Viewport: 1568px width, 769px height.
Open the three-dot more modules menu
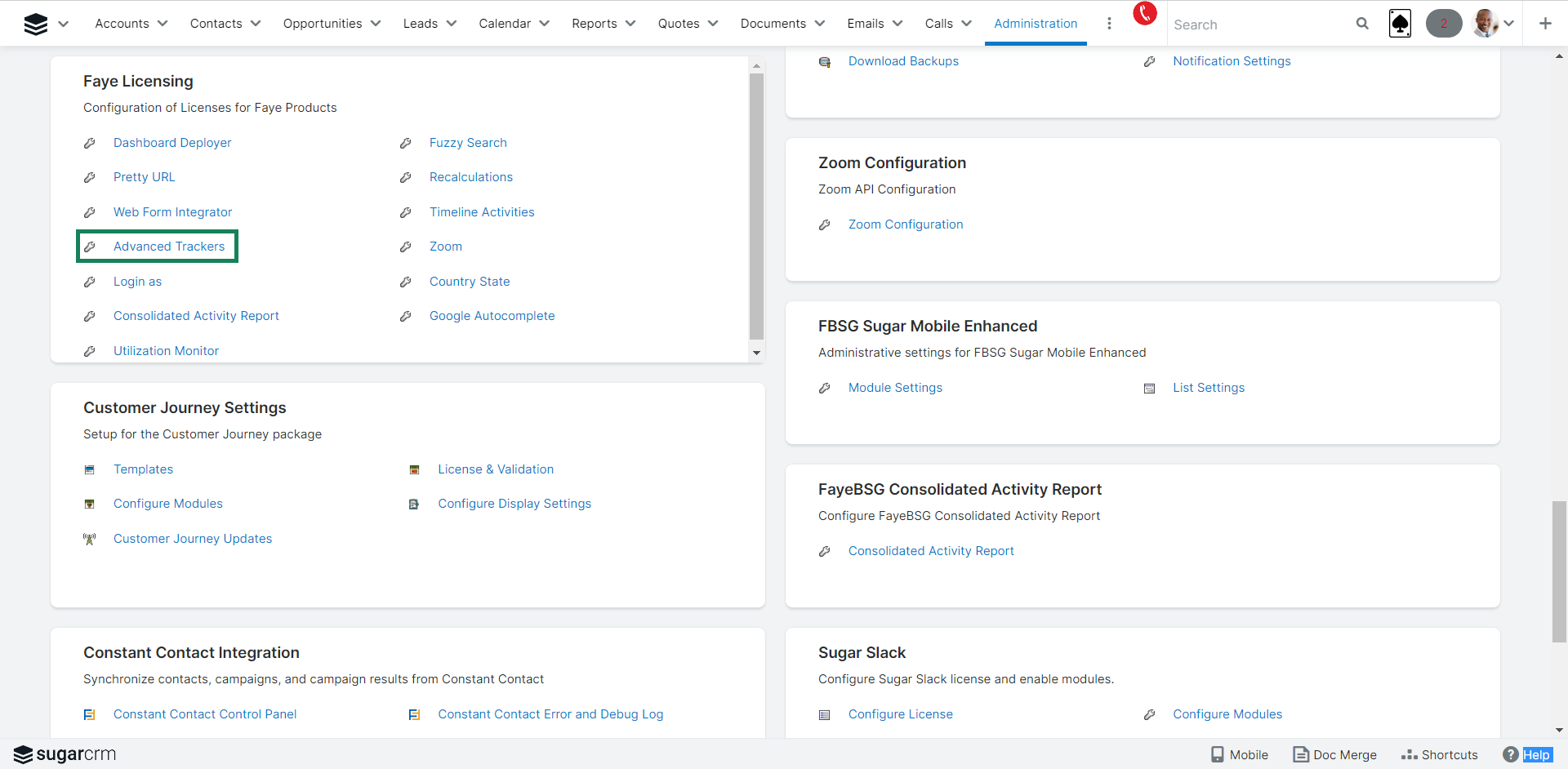pyautogui.click(x=1109, y=24)
